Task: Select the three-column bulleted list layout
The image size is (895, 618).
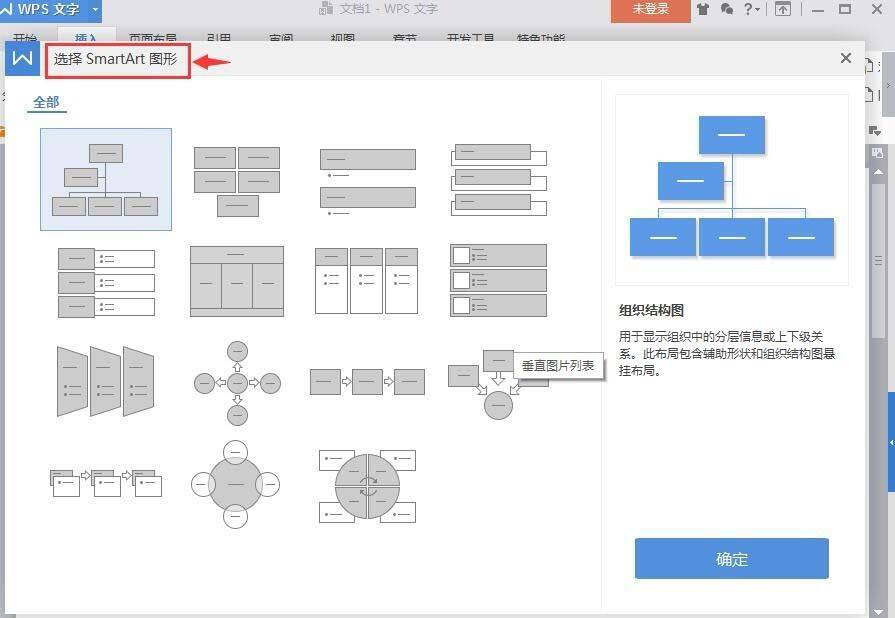Action: (366, 281)
